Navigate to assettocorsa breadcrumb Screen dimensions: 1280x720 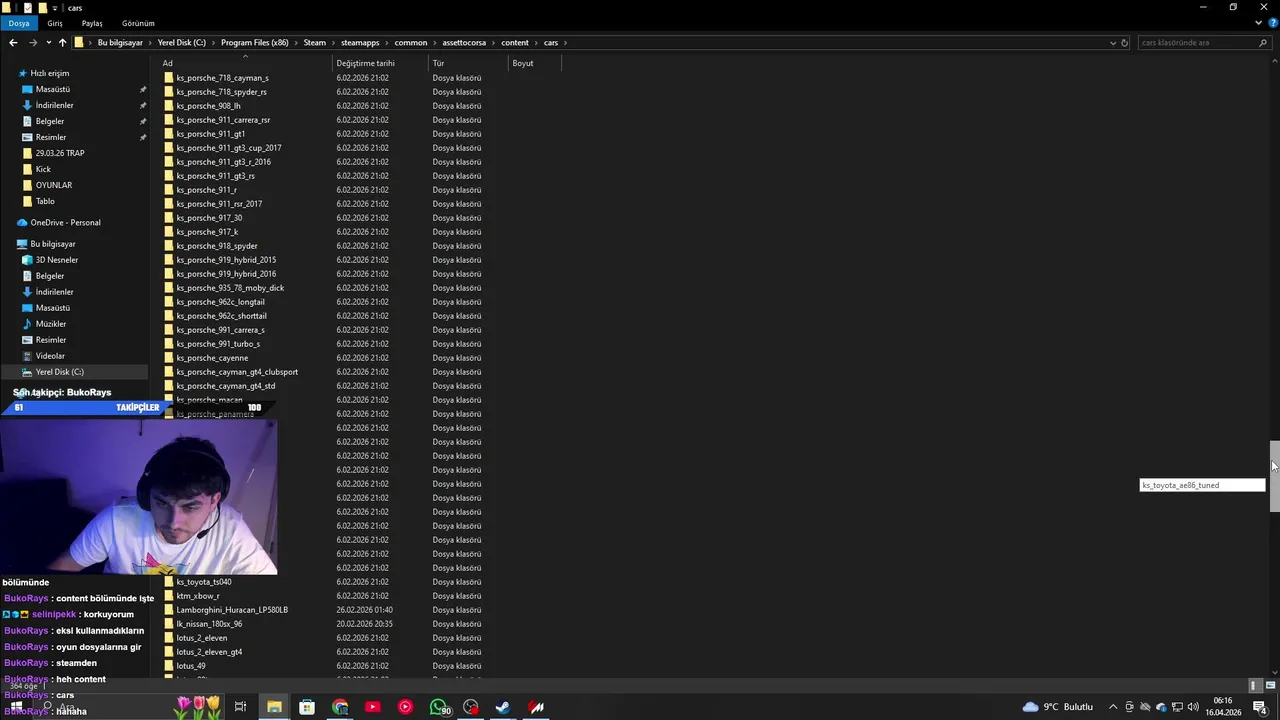point(464,43)
